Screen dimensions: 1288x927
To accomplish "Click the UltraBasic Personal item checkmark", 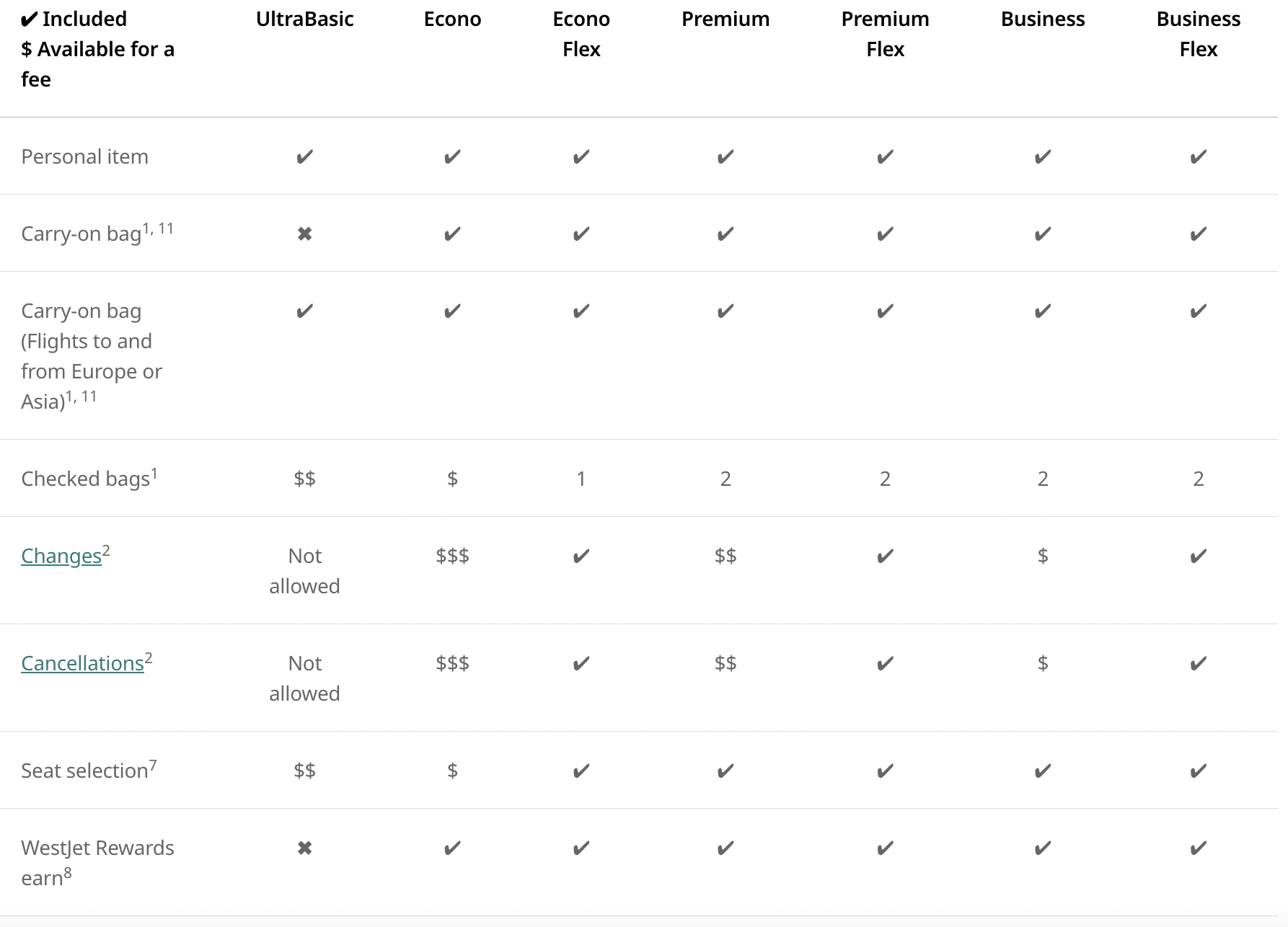I will [305, 157].
